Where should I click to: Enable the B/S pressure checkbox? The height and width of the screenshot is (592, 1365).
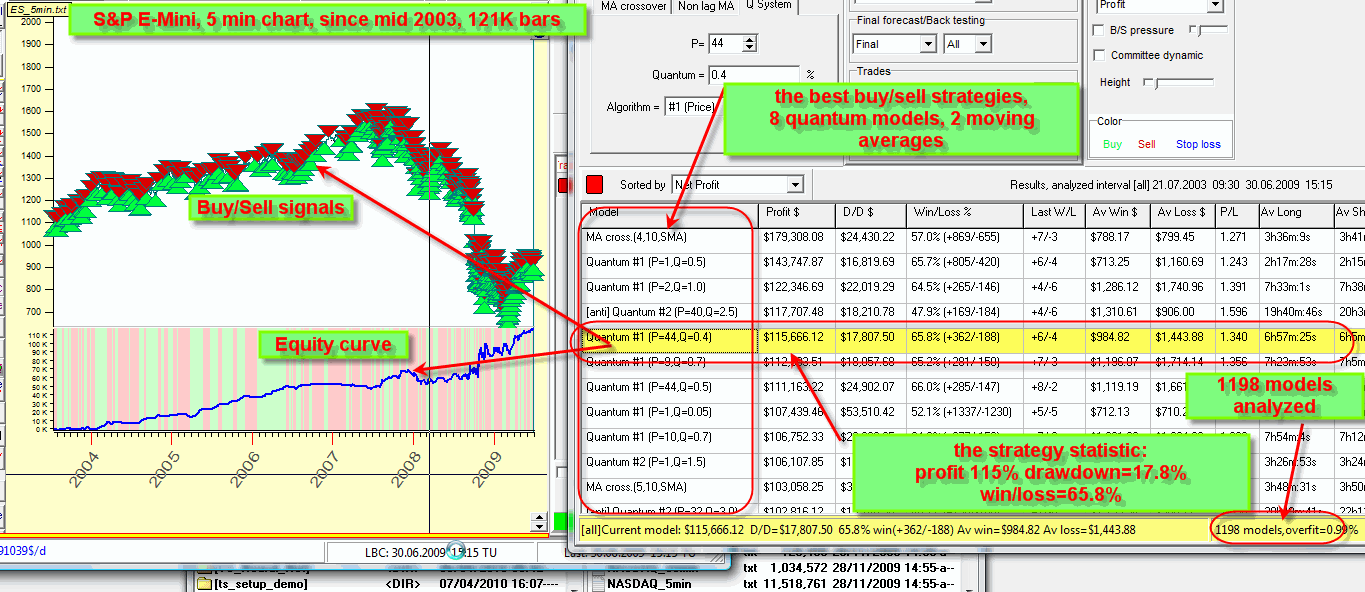pyautogui.click(x=1100, y=32)
